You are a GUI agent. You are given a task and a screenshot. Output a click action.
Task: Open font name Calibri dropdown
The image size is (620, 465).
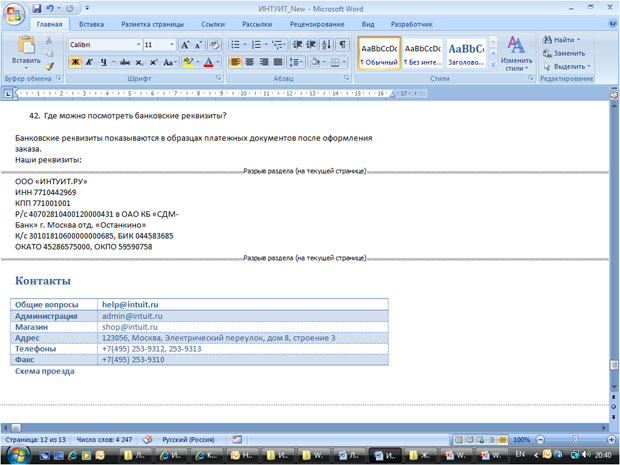pos(138,45)
